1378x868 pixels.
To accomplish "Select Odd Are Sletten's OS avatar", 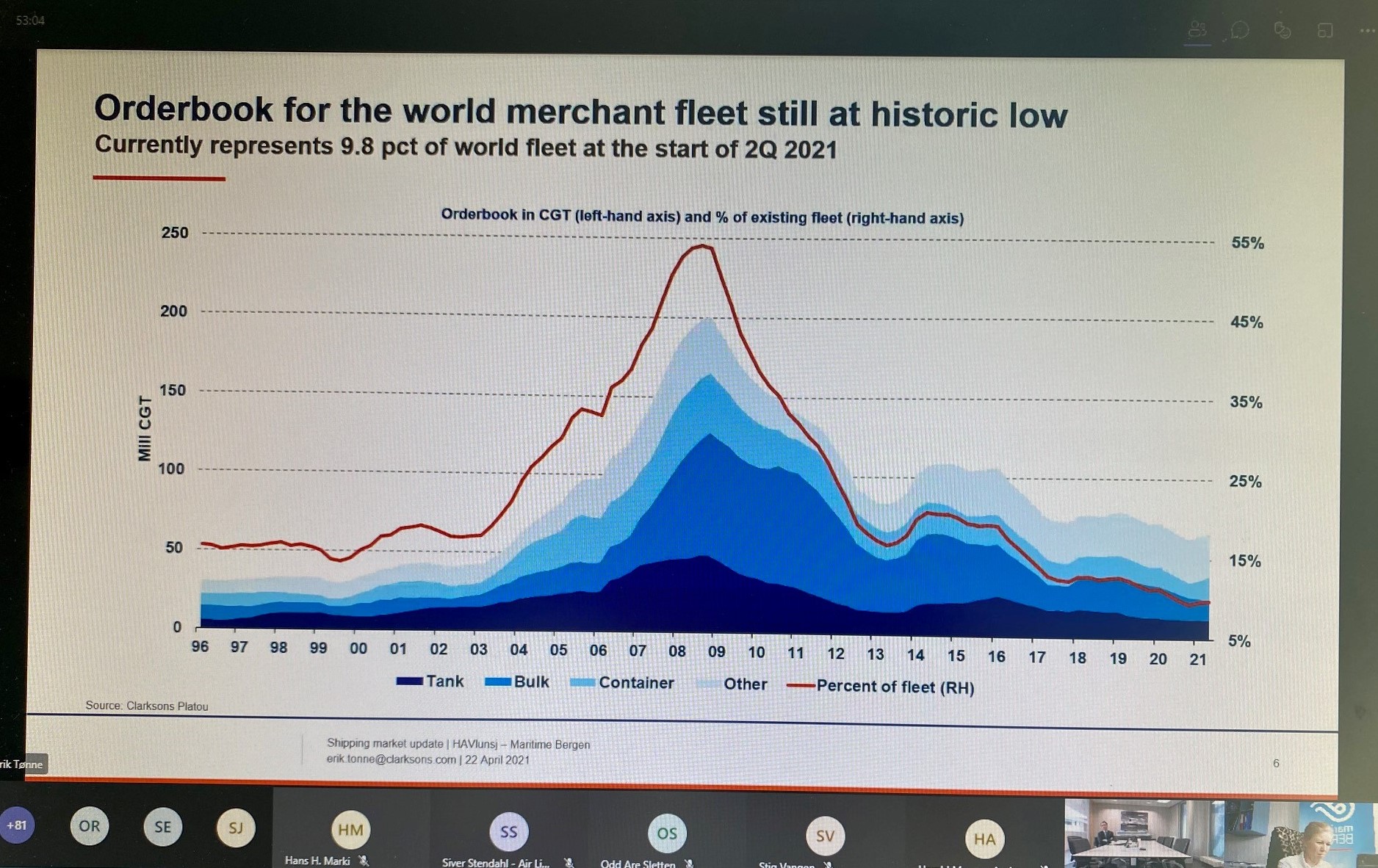I will (666, 833).
